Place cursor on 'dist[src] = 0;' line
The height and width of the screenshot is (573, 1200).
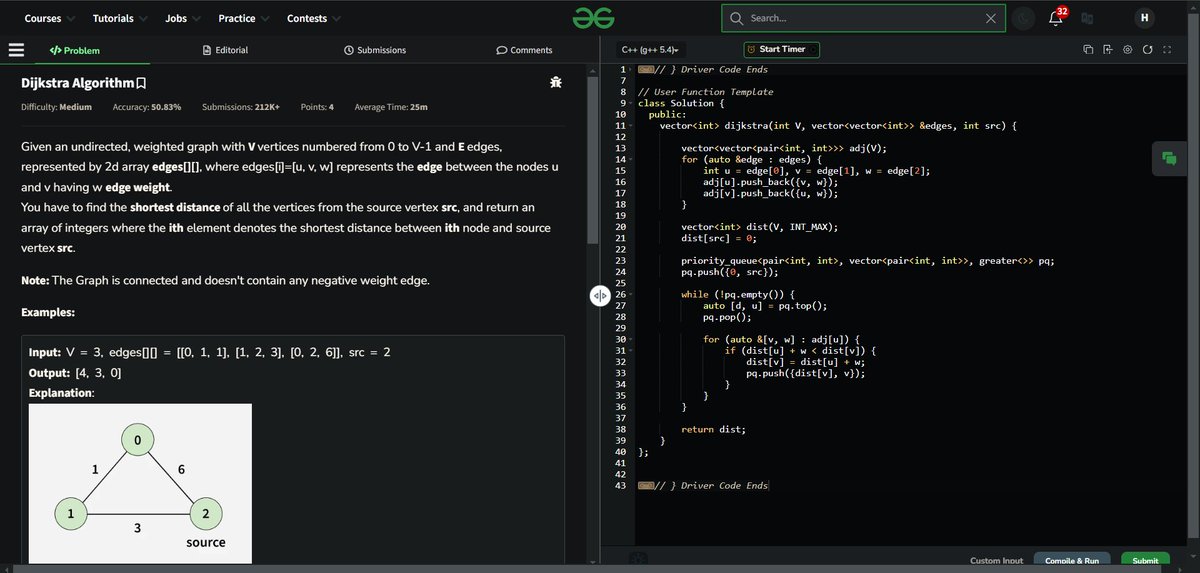point(720,238)
